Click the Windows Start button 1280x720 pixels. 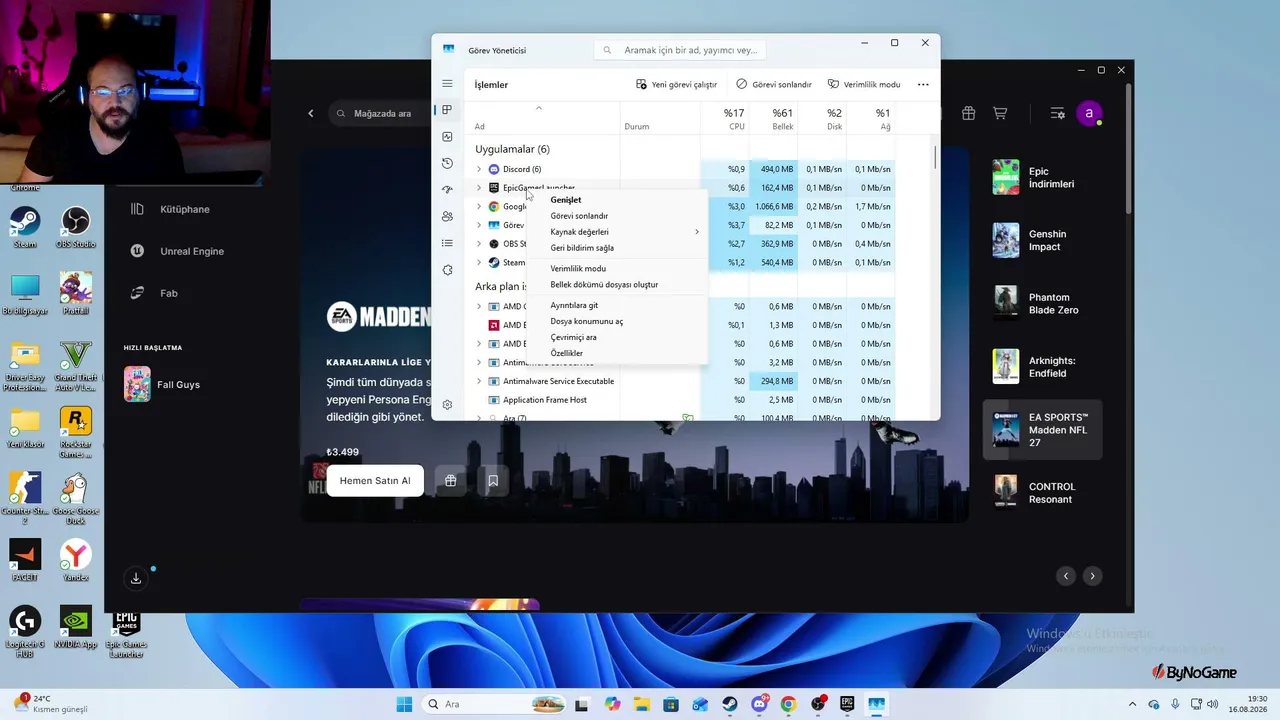pos(404,704)
